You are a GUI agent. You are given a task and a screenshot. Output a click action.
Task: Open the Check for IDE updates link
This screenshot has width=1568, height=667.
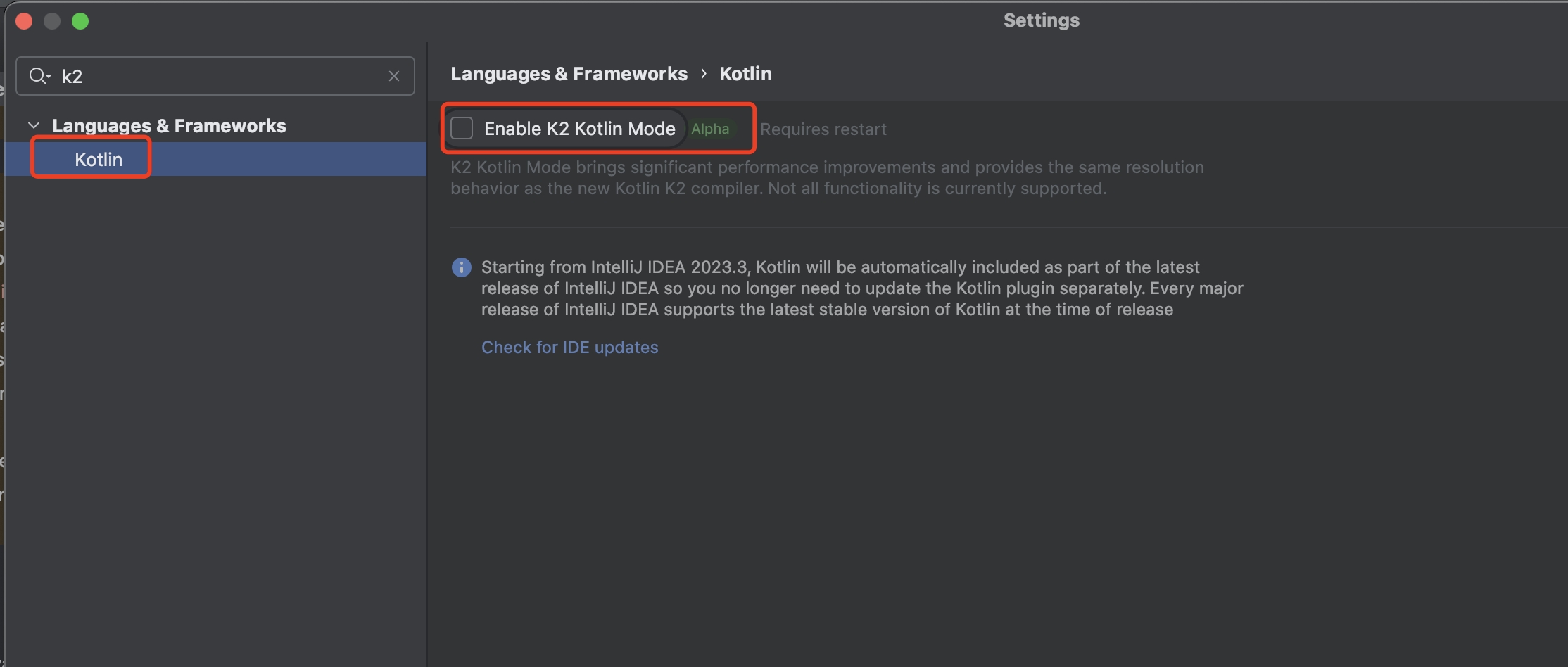pyautogui.click(x=569, y=347)
